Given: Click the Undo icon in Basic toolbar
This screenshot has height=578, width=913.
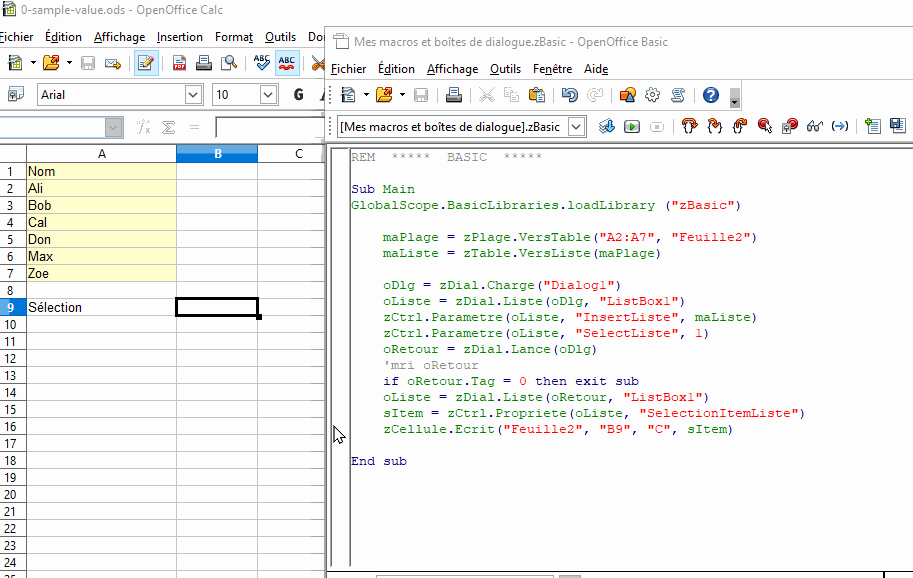Looking at the screenshot, I should [x=569, y=95].
